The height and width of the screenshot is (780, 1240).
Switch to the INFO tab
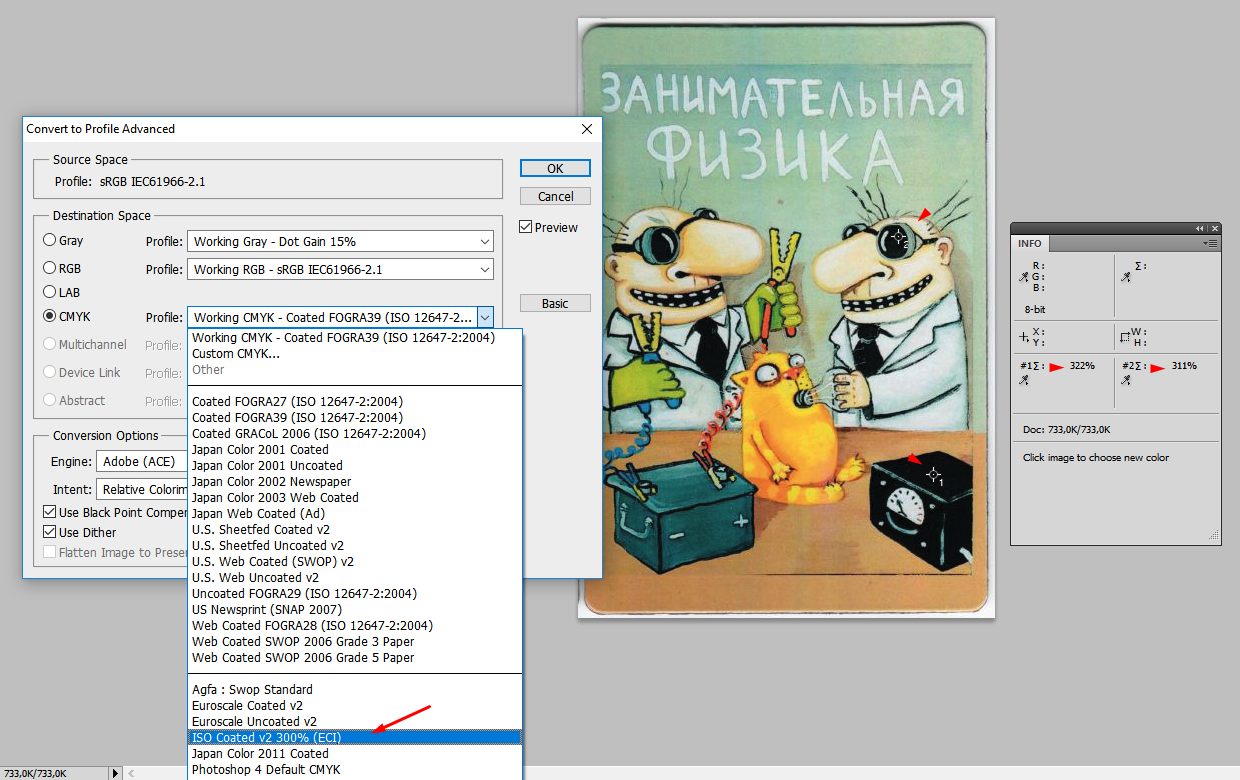(1030, 243)
